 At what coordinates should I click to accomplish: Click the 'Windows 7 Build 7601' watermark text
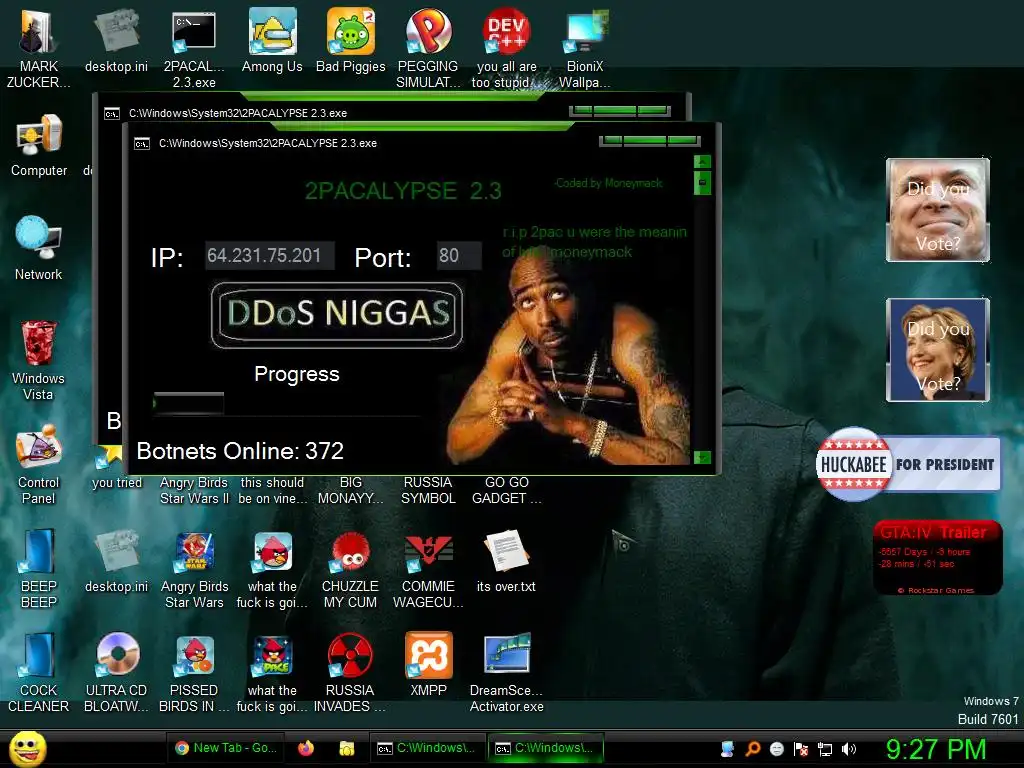(988, 710)
